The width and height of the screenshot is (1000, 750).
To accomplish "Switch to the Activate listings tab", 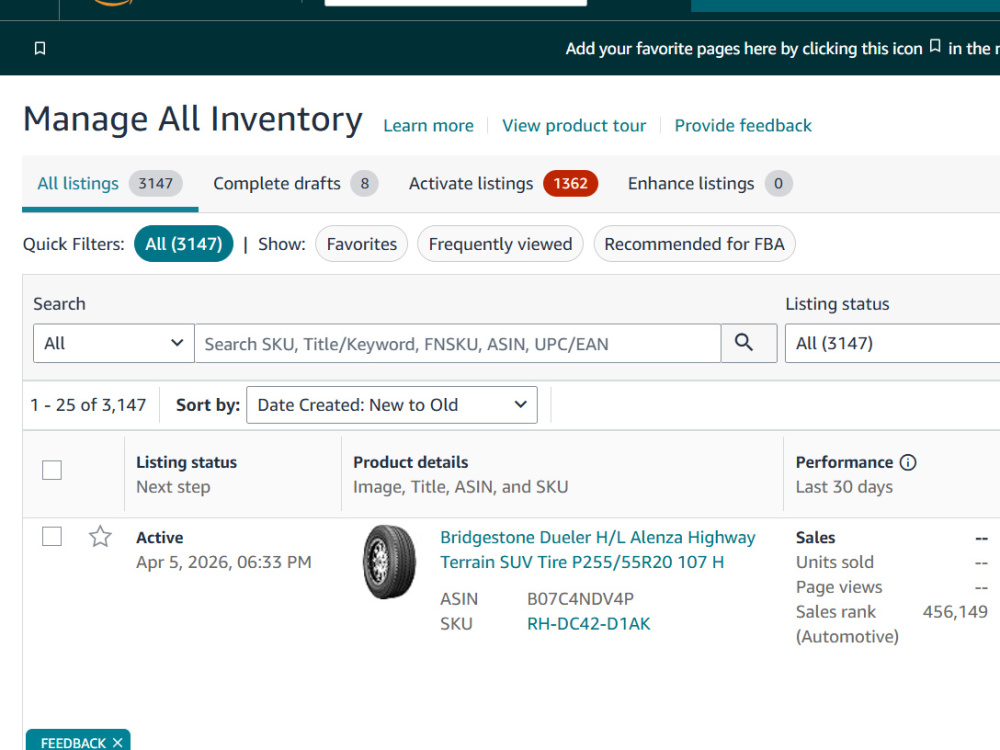I will tap(503, 184).
